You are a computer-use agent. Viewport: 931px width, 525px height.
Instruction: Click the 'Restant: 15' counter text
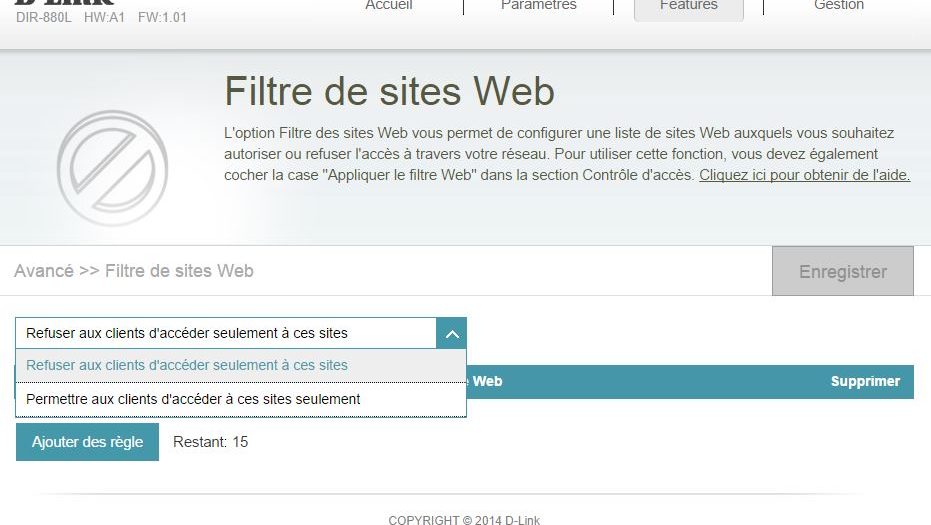click(x=210, y=442)
